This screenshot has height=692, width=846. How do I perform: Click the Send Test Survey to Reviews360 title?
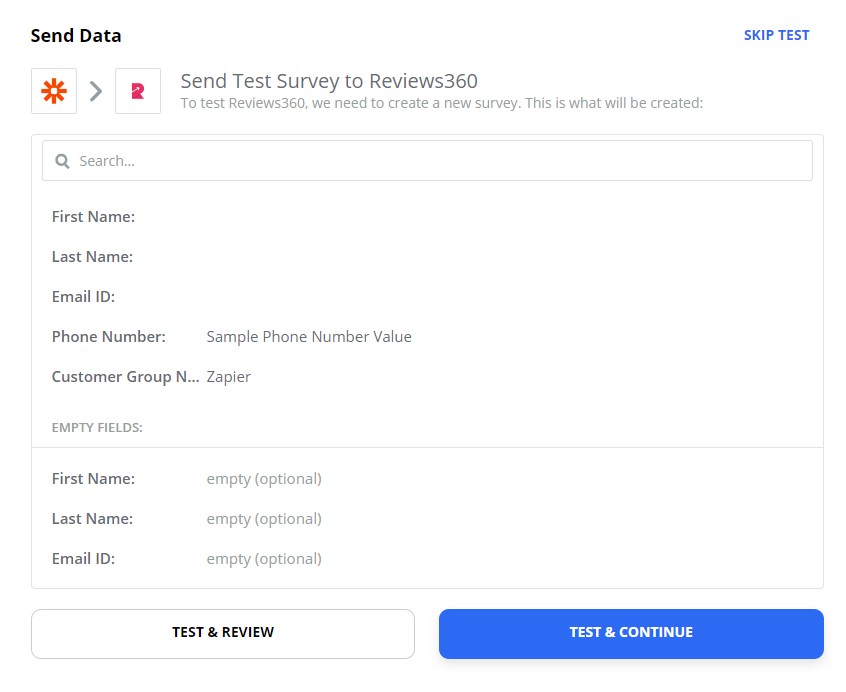click(329, 81)
